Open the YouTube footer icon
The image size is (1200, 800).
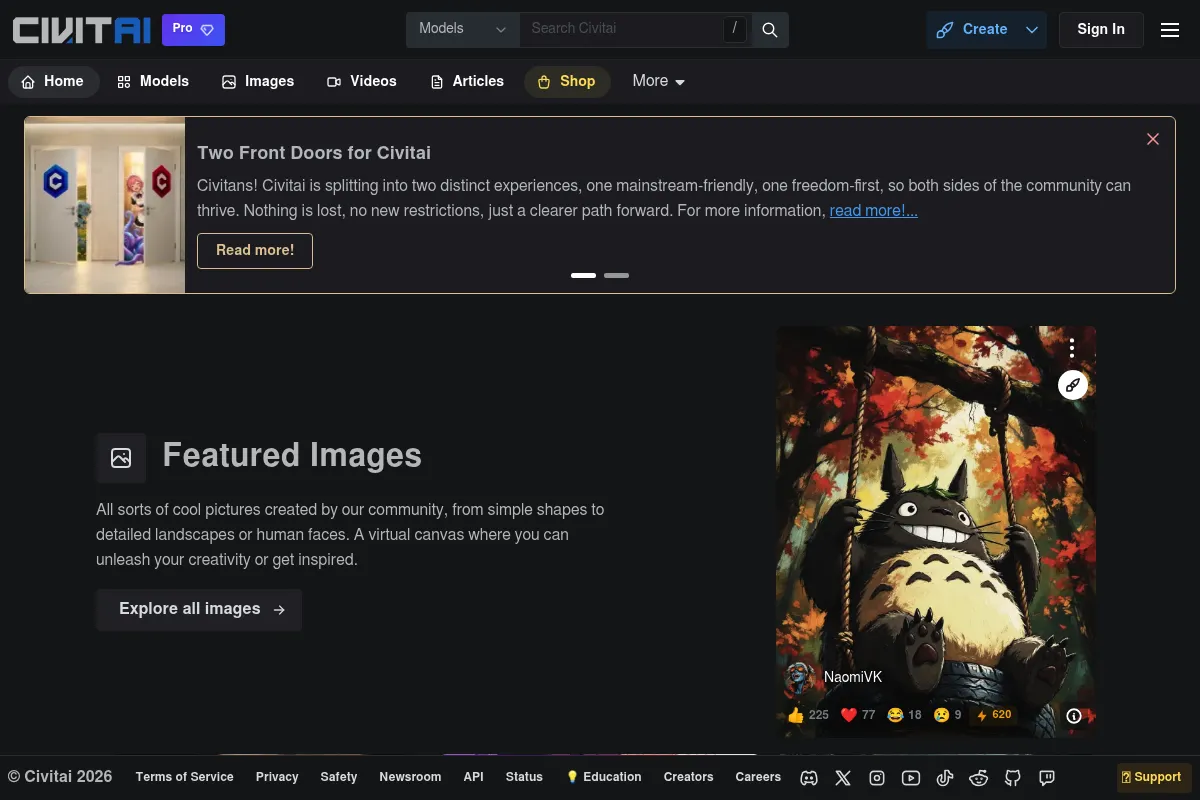pos(911,777)
